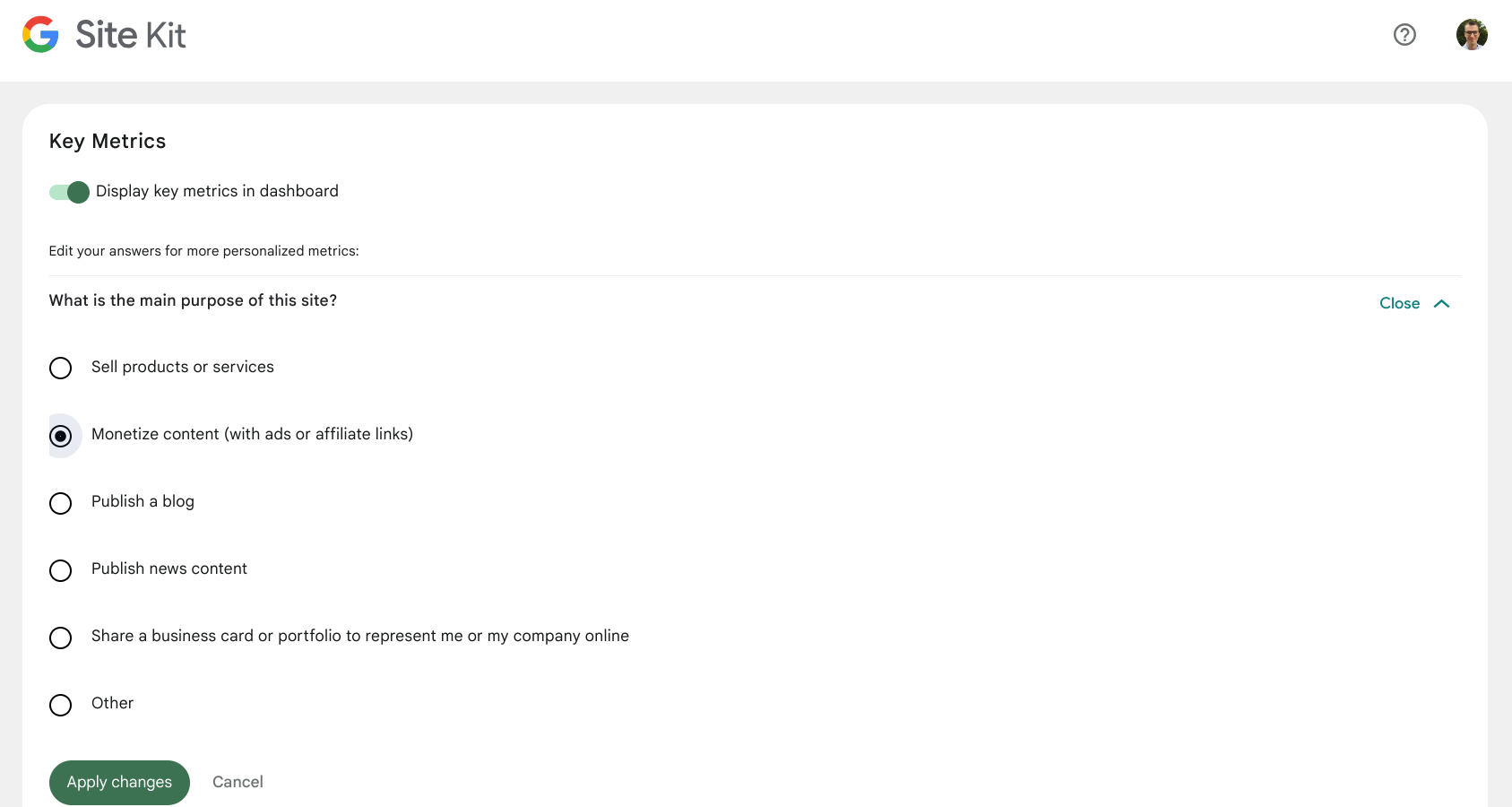The width and height of the screenshot is (1512, 807).
Task: Click the Google logo icon
Action: pos(40,35)
